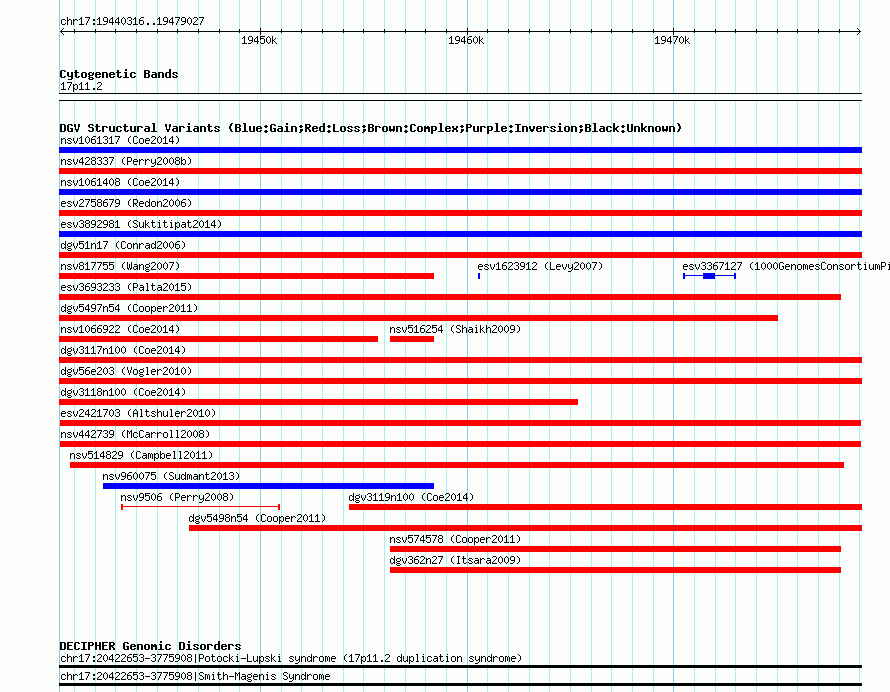Image resolution: width=890 pixels, height=692 pixels.
Task: Click the nsv817755 (Wang2007) label
Action: point(120,266)
